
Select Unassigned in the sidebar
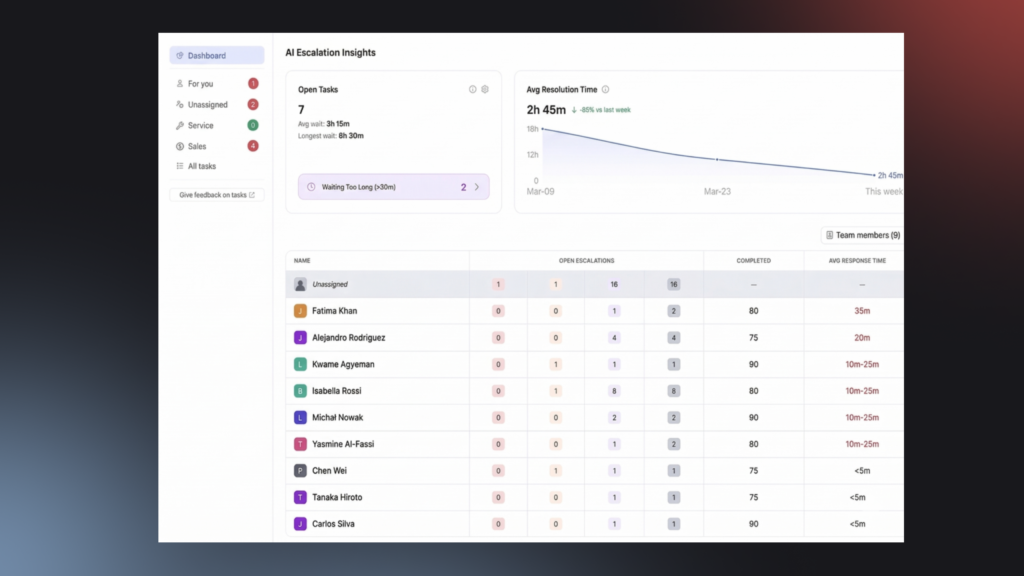click(207, 105)
